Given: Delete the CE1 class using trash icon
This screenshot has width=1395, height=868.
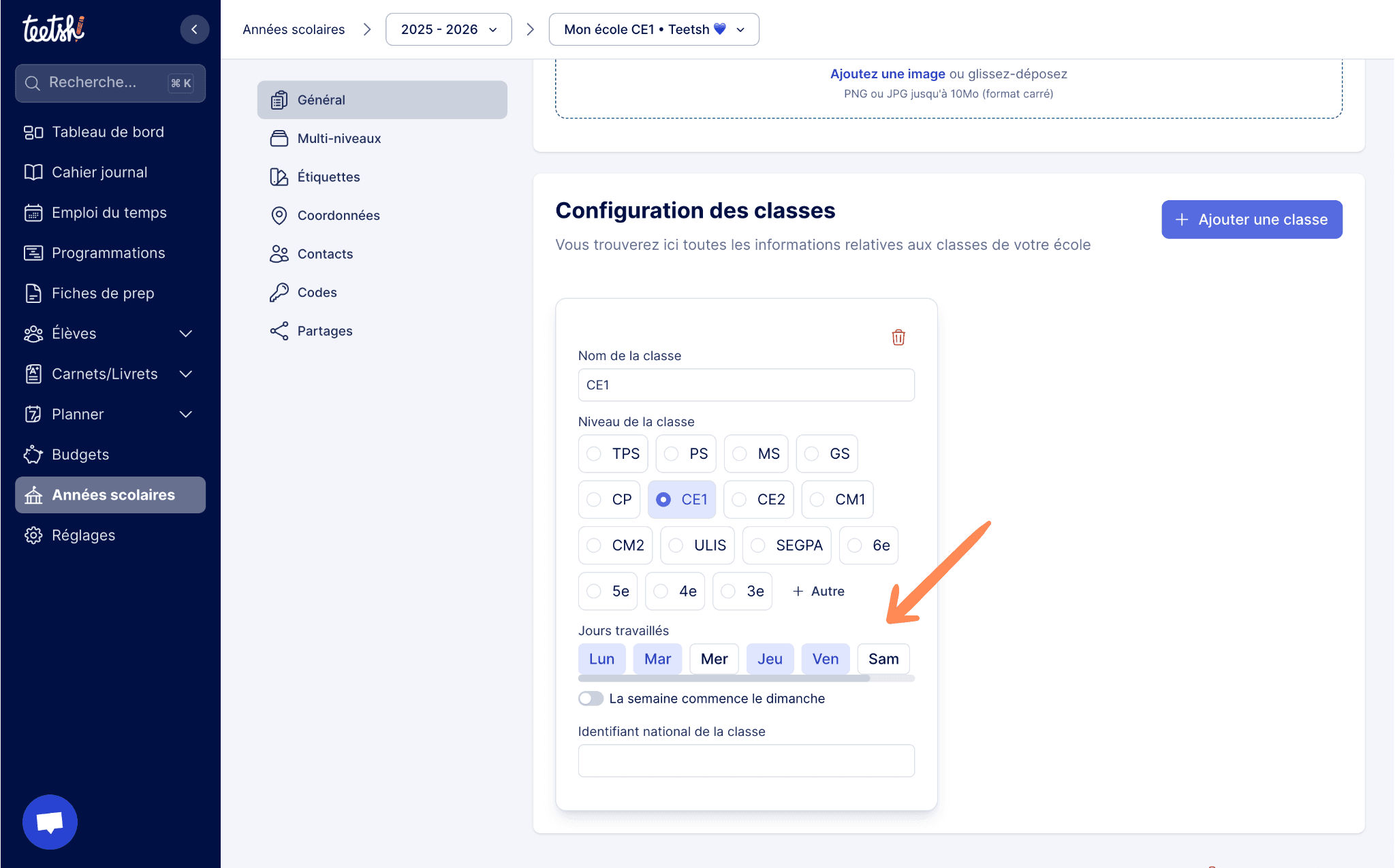Looking at the screenshot, I should click(898, 338).
